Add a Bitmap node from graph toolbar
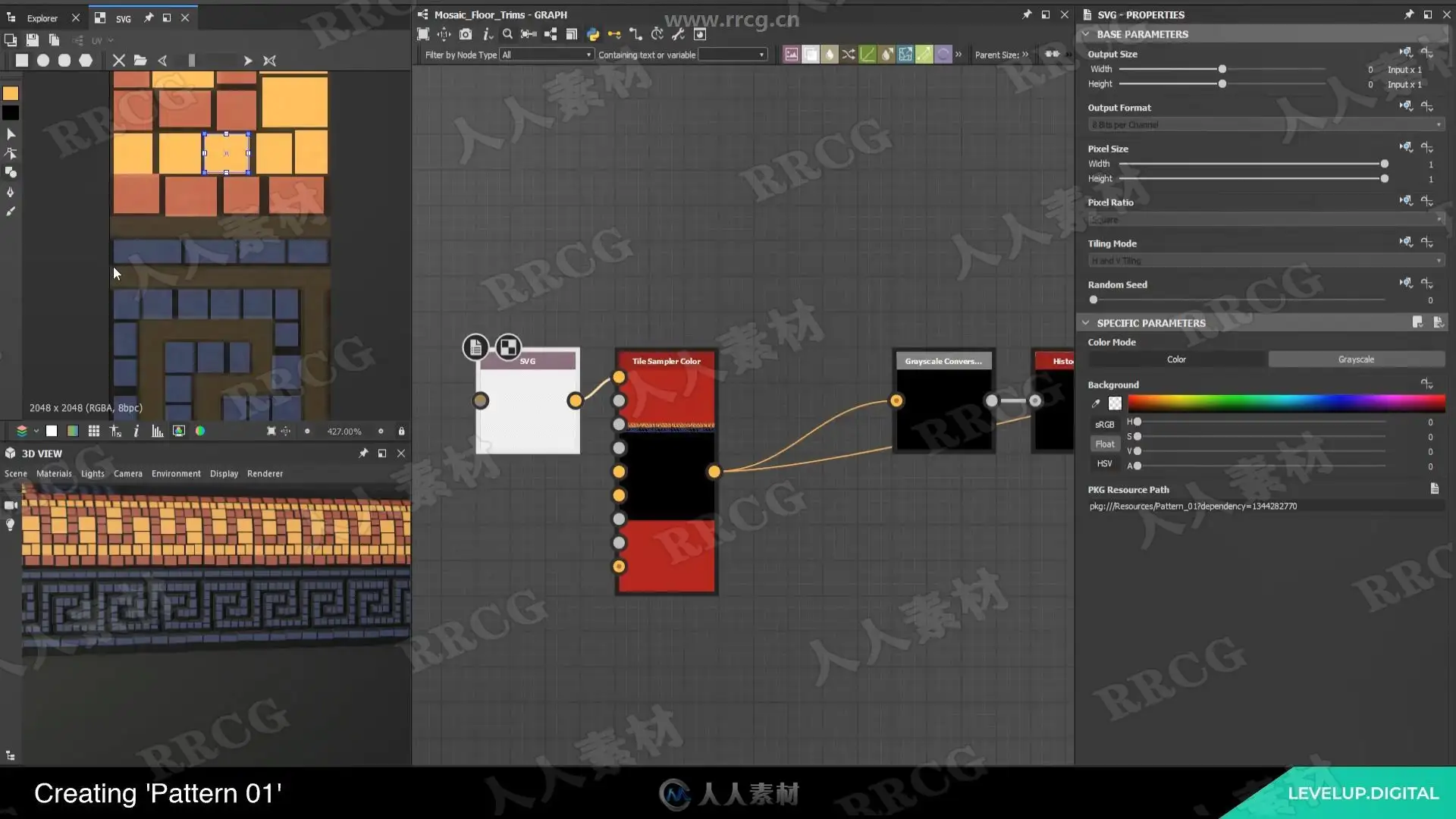This screenshot has width=1456, height=819. tap(792, 55)
